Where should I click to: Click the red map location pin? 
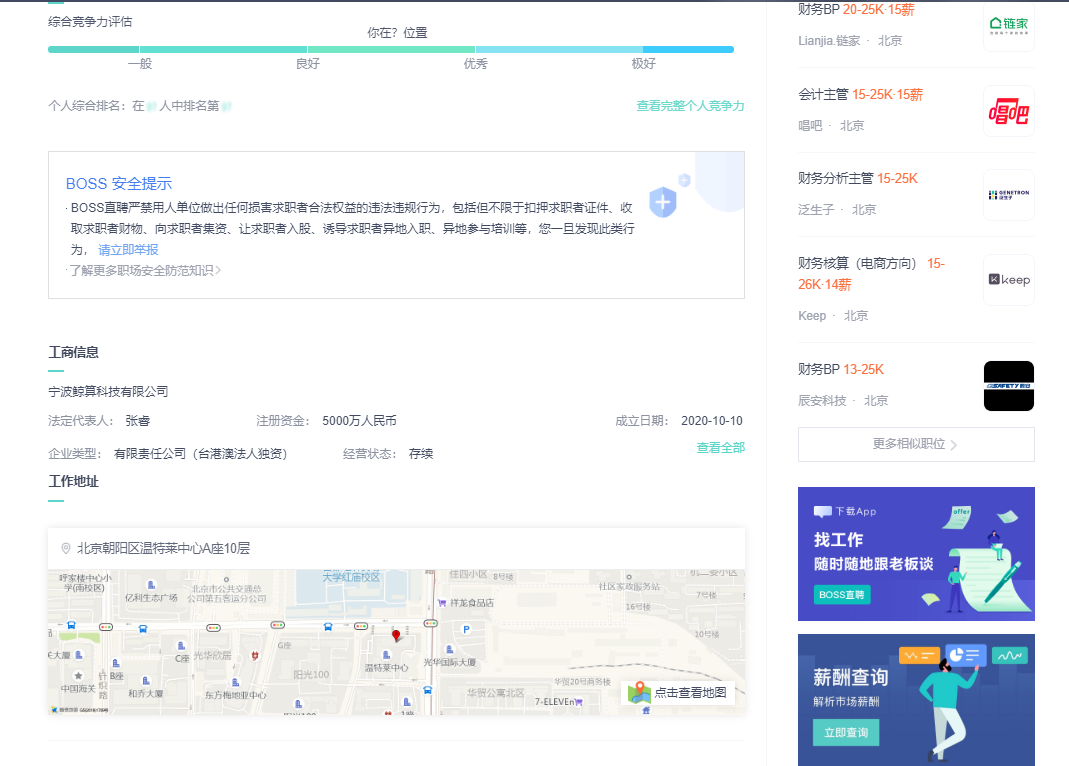pyautogui.click(x=396, y=636)
